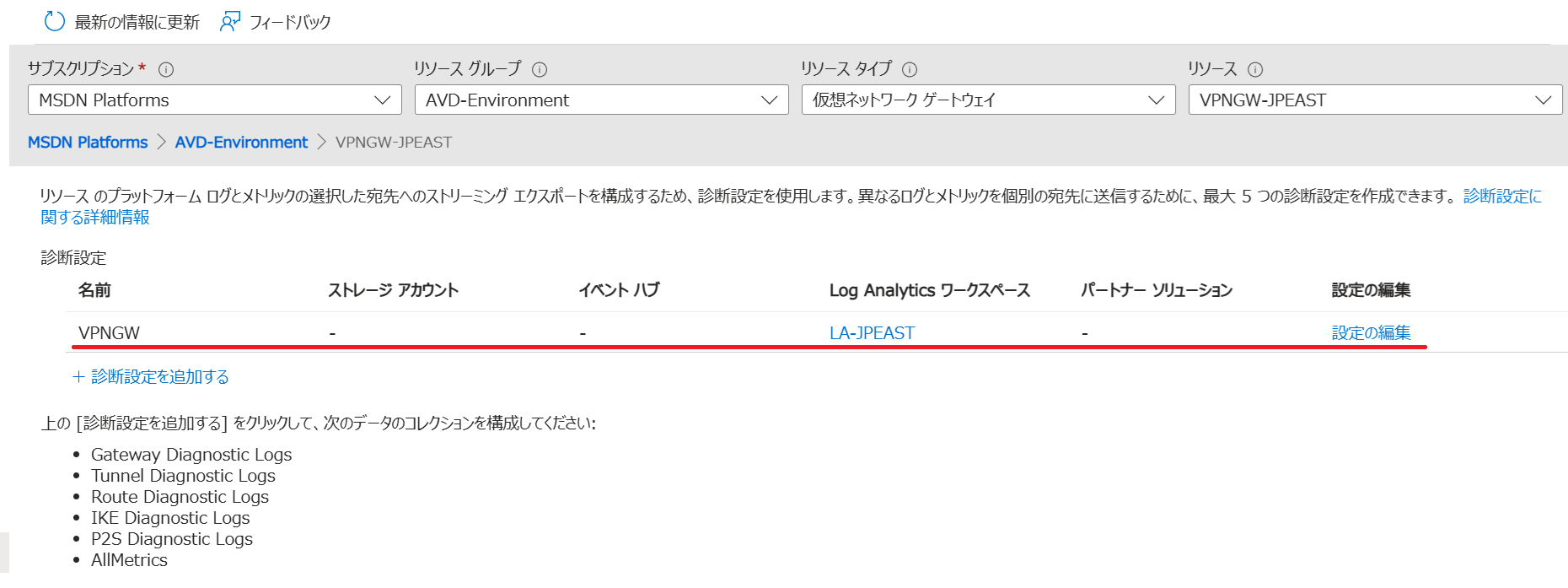Click the 設定の編集 column header
This screenshot has height=588, width=1568.
click(x=1371, y=290)
